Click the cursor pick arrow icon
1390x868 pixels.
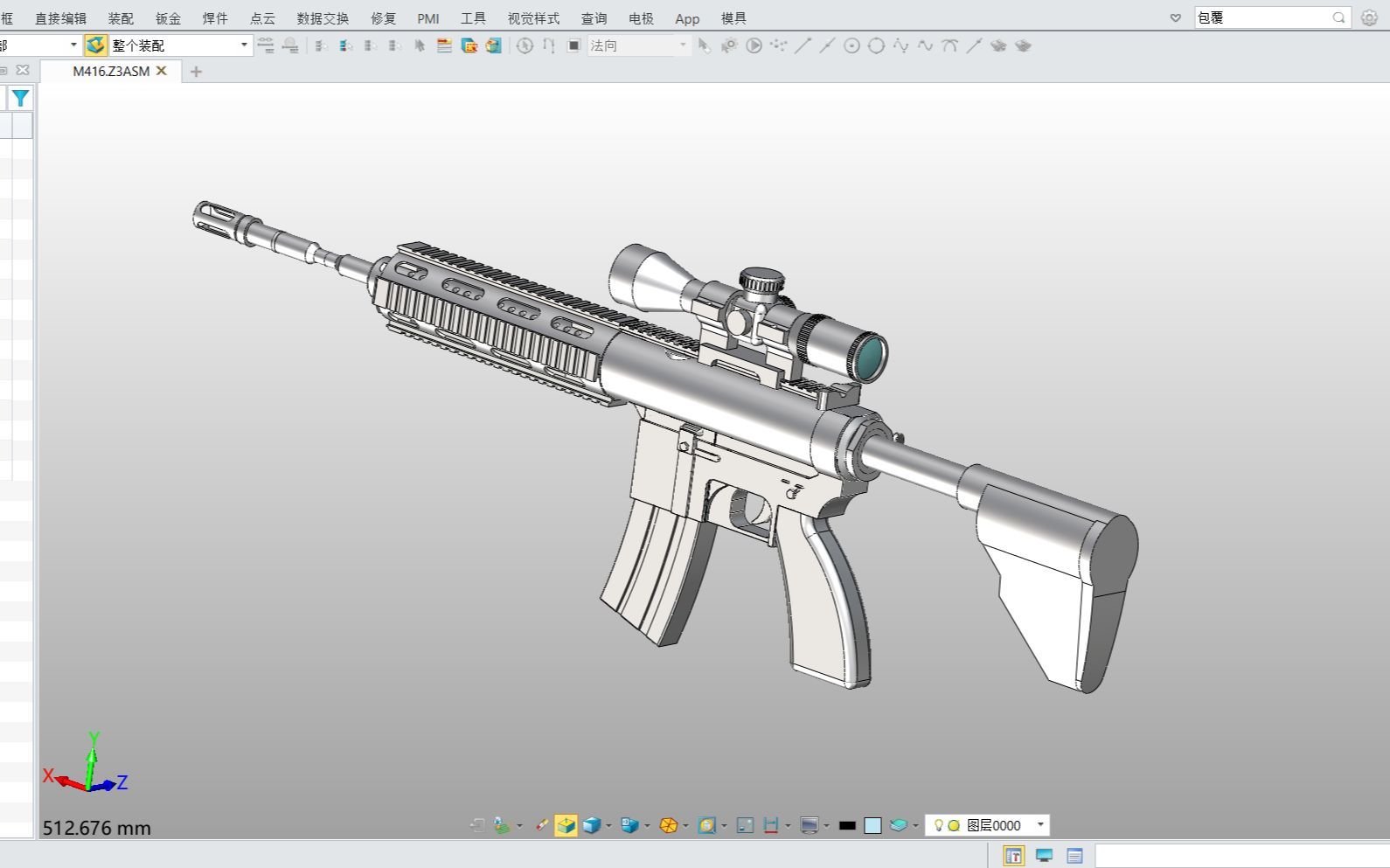coord(704,45)
